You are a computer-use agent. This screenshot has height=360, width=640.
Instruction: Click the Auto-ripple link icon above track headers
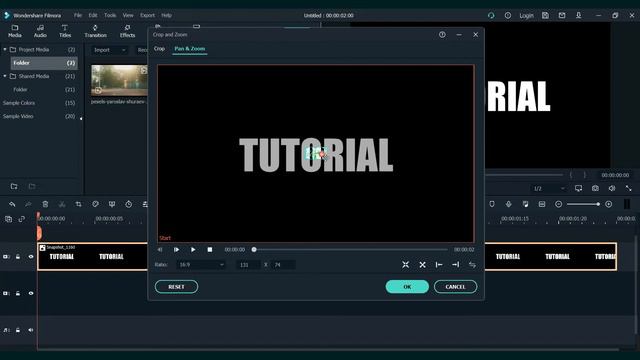[22, 219]
